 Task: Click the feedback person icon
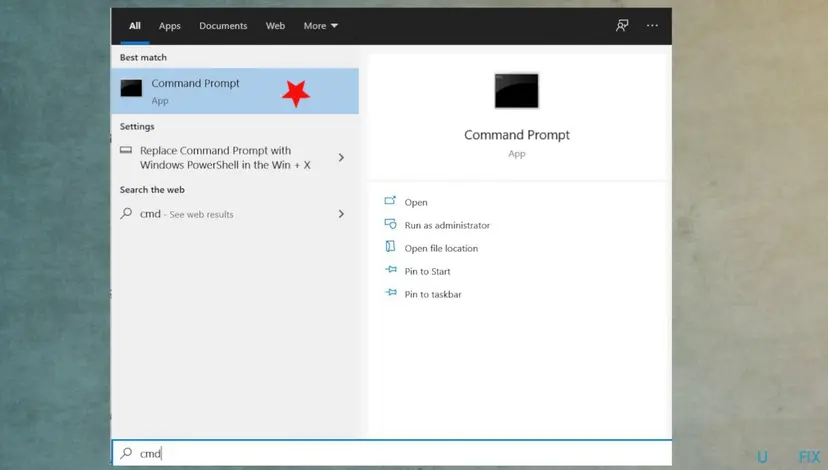622,25
